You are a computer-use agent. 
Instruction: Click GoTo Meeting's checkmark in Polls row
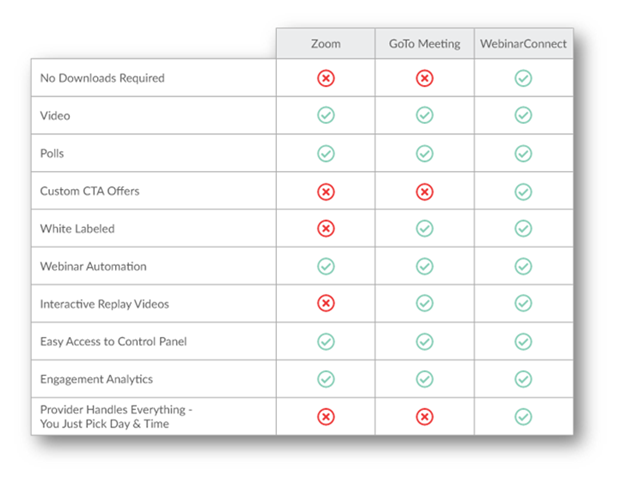point(425,154)
